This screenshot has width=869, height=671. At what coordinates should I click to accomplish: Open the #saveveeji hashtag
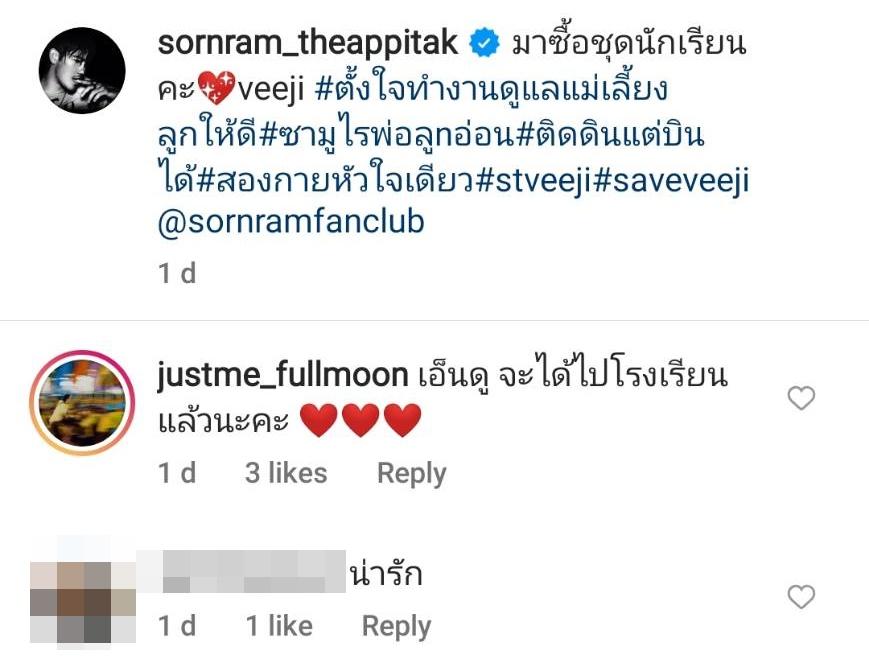coord(671,181)
